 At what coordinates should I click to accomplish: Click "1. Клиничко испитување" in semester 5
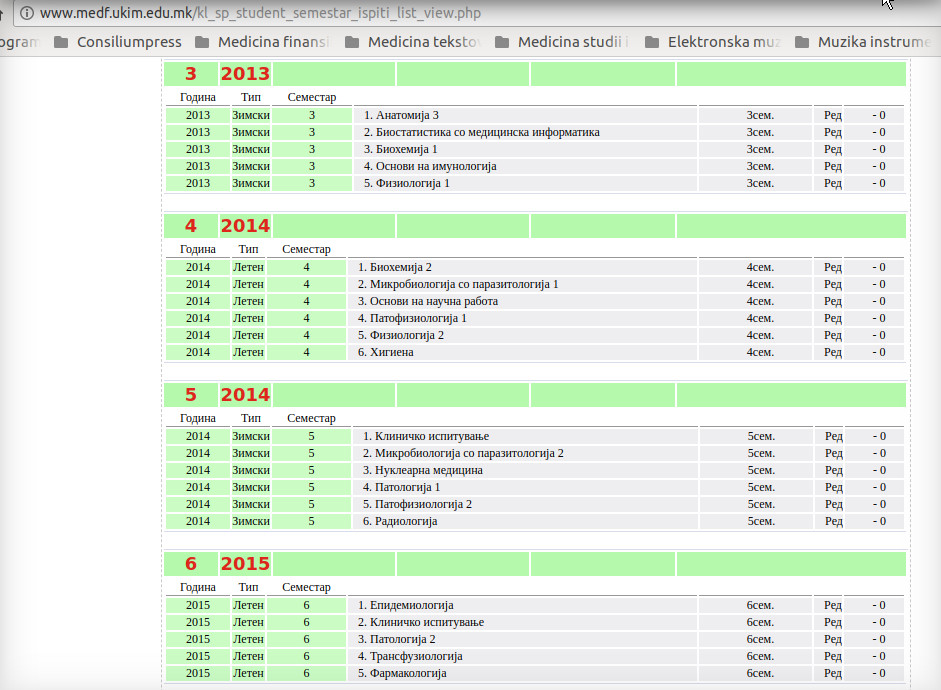click(x=425, y=436)
